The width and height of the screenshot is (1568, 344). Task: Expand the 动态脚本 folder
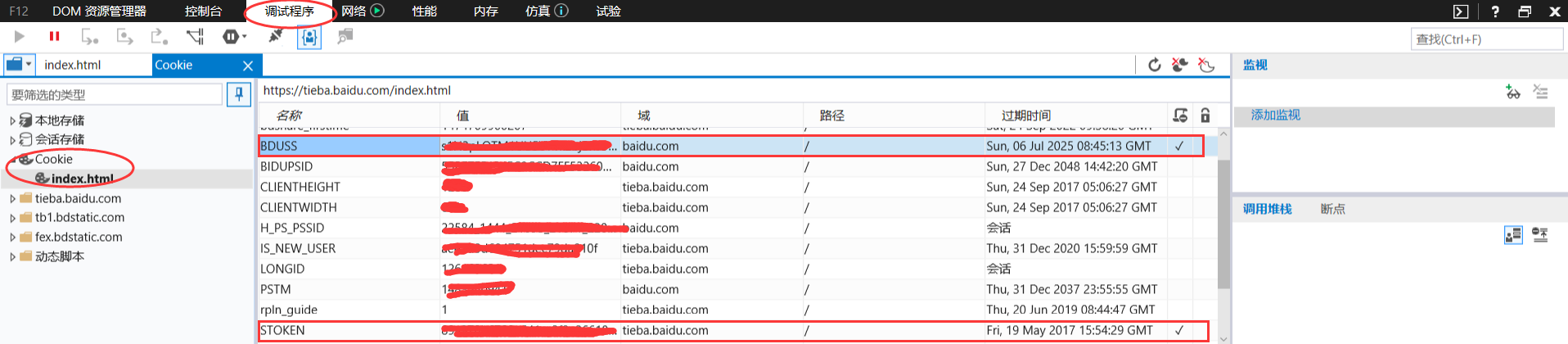point(12,256)
